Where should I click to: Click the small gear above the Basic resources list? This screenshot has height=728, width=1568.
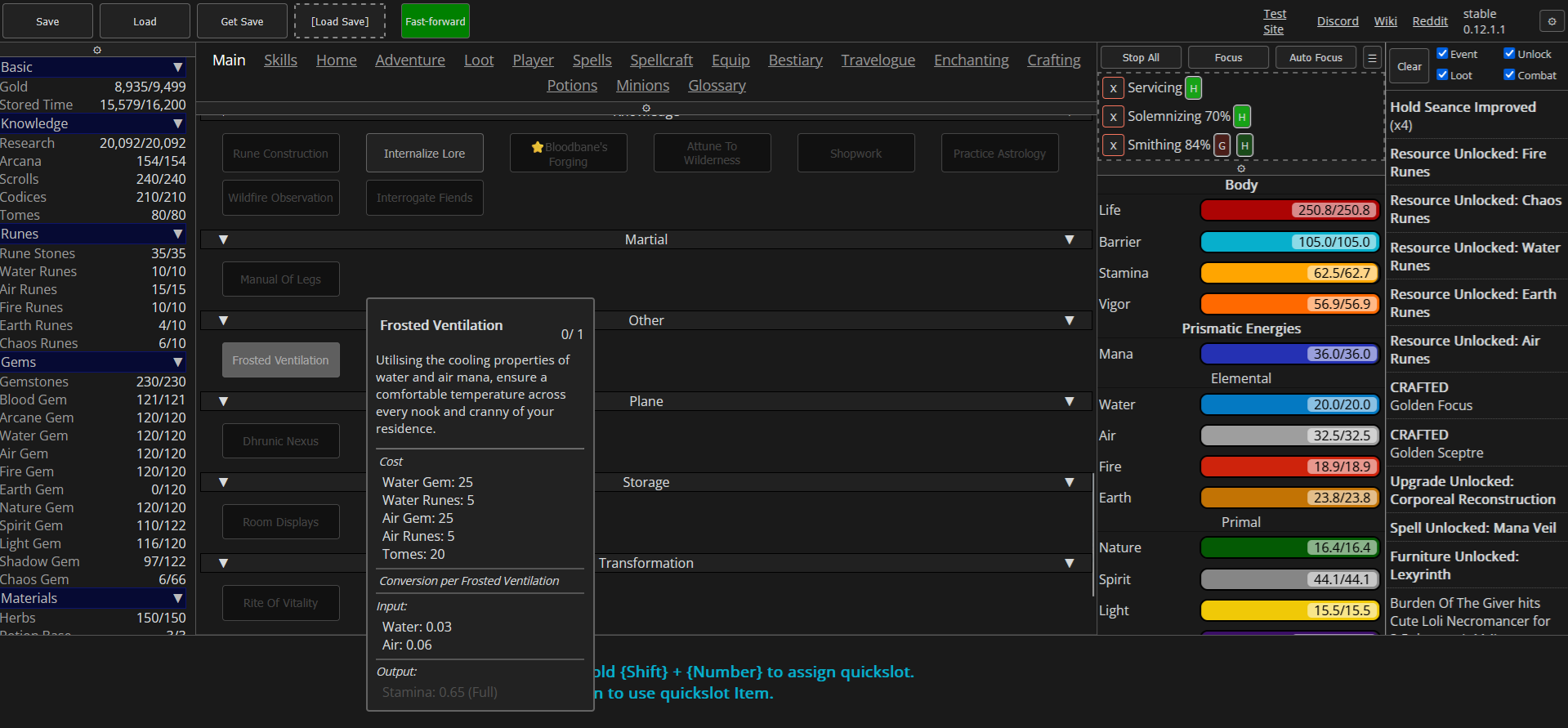point(97,50)
